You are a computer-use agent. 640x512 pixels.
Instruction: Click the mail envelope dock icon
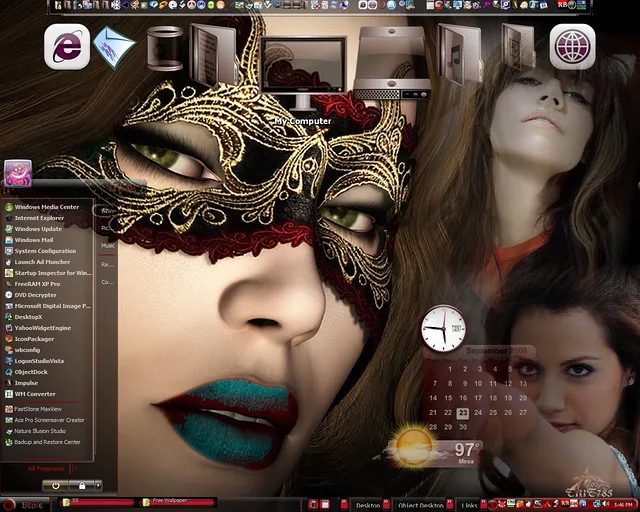click(x=114, y=48)
